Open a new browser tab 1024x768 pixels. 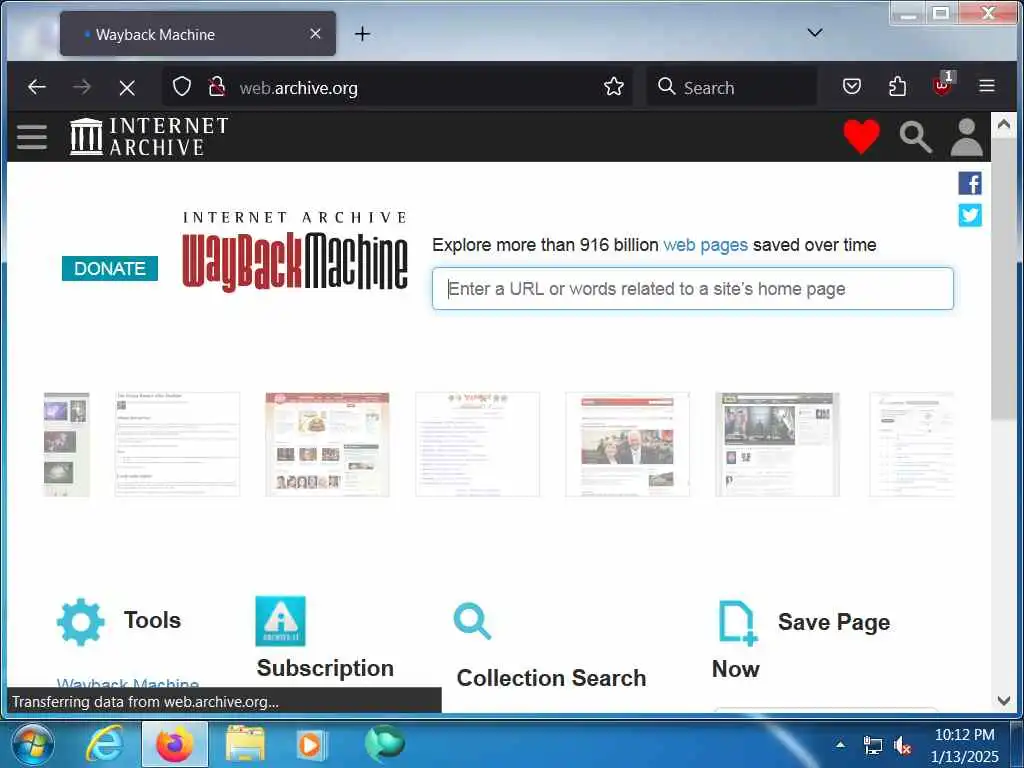(x=362, y=34)
